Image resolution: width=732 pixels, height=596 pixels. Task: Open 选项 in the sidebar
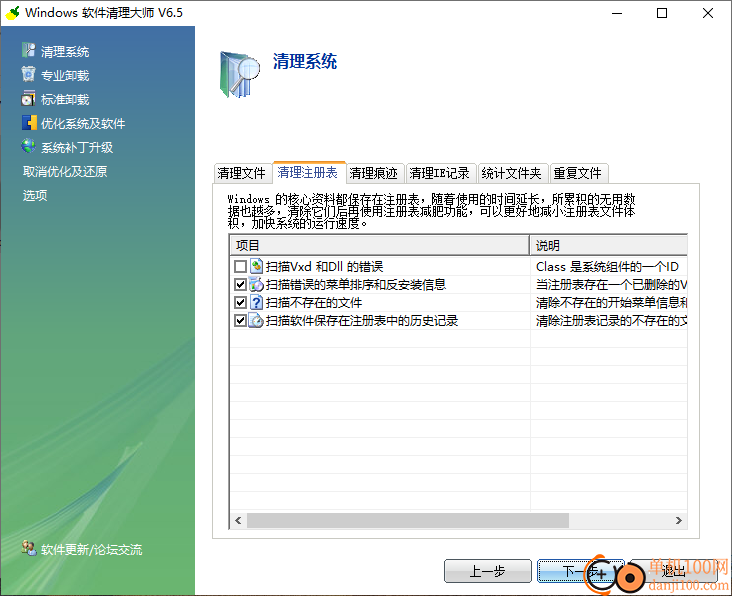click(35, 195)
